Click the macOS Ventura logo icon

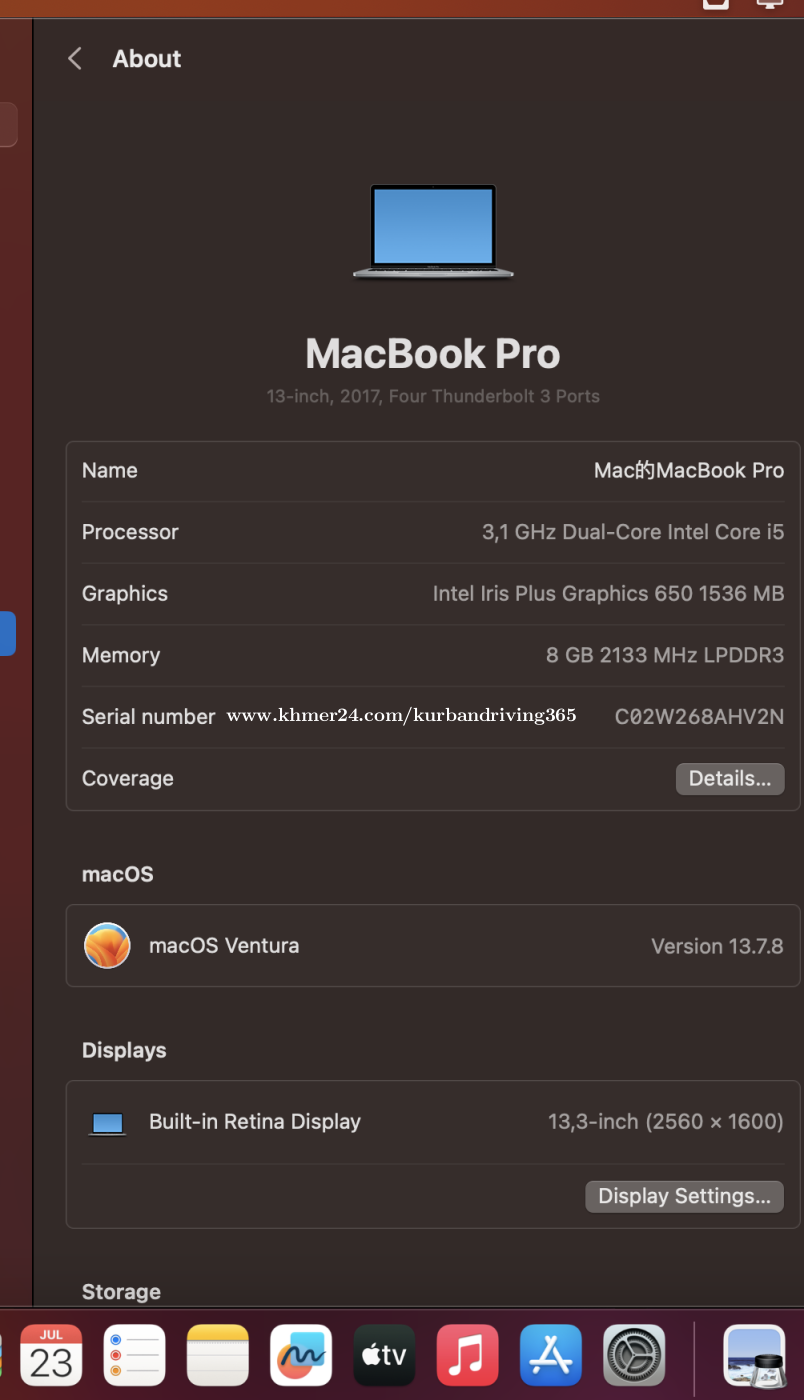pyautogui.click(x=107, y=946)
